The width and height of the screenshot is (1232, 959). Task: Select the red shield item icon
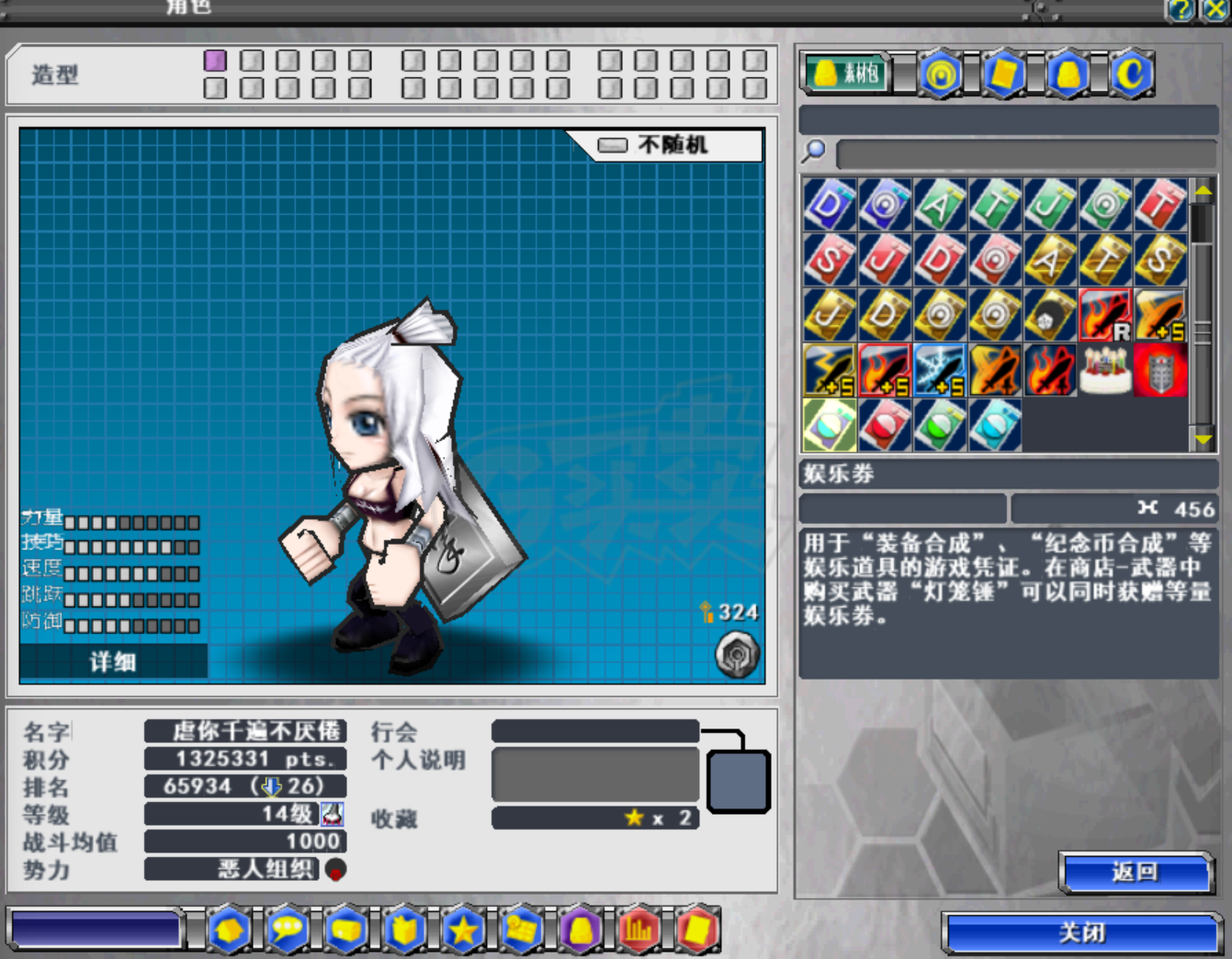tap(1160, 370)
